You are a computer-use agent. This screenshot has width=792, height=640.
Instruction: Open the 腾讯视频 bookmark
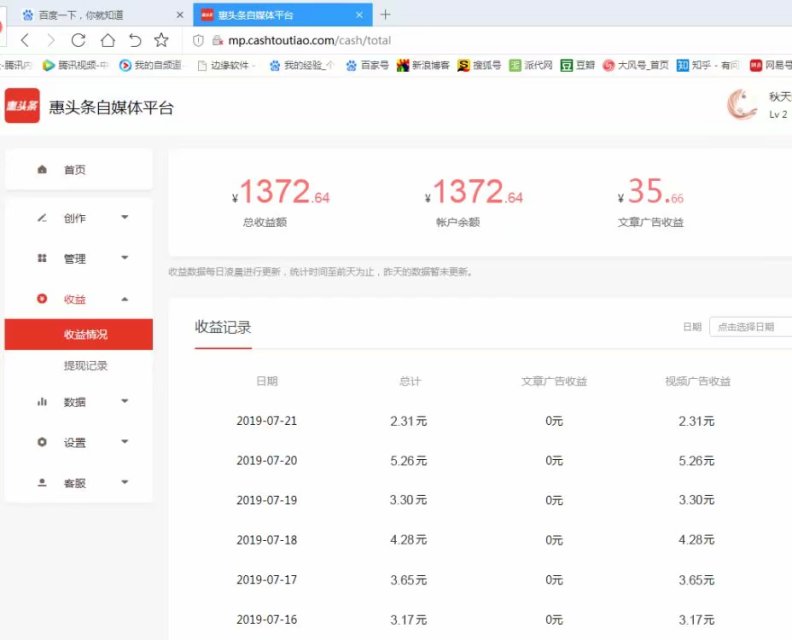click(x=76, y=65)
